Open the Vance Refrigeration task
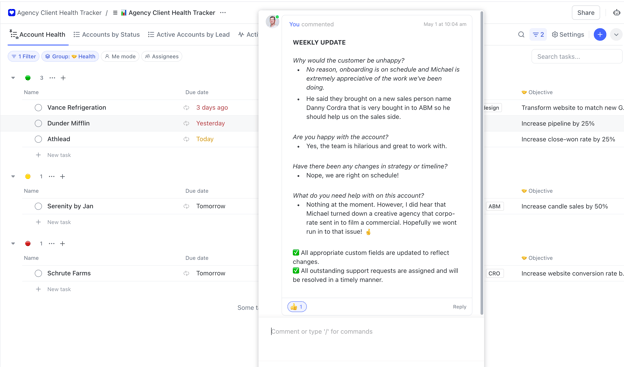Image resolution: width=624 pixels, height=367 pixels. 76,107
